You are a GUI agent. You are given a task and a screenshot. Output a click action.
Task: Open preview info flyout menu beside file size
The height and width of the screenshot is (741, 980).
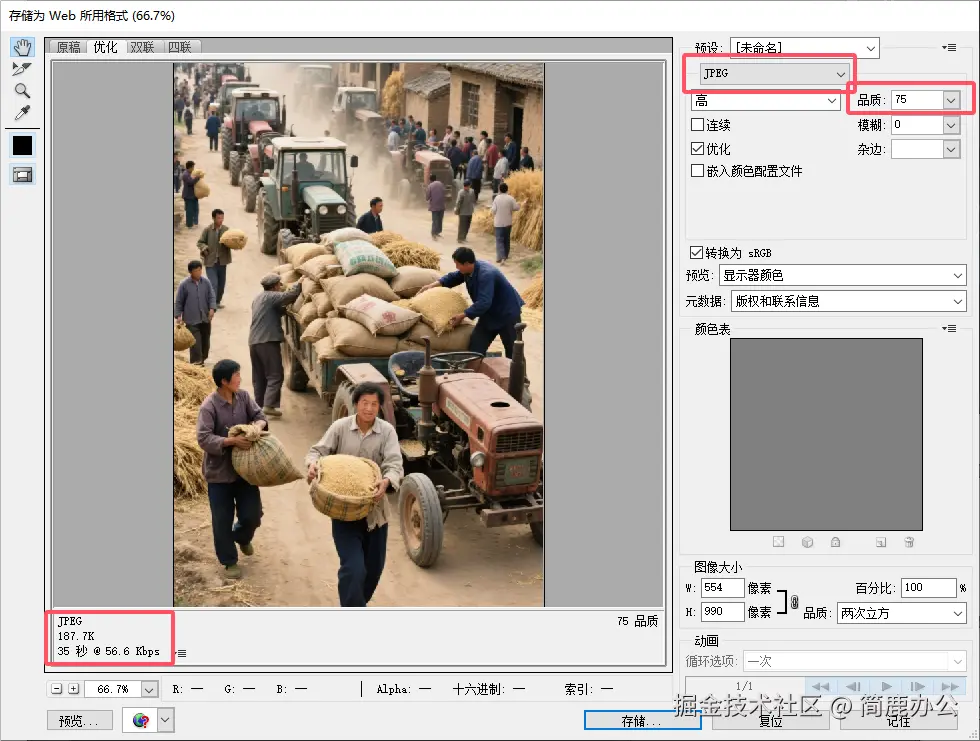tap(181, 654)
